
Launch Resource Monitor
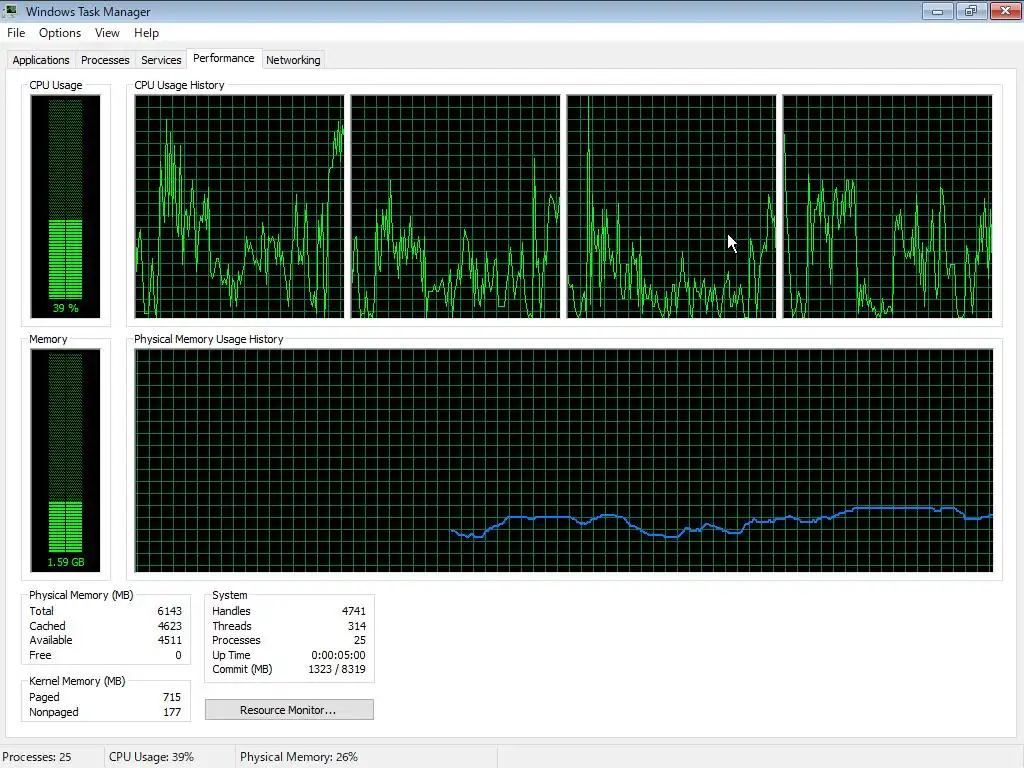tap(289, 710)
